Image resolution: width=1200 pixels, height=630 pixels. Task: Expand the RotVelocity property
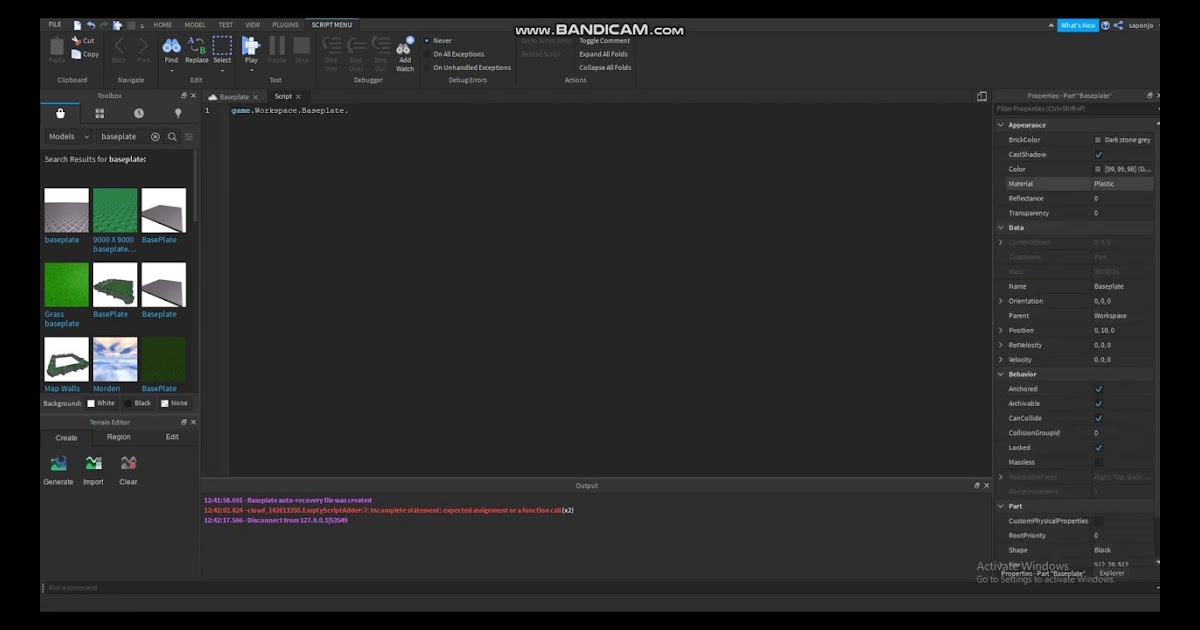tap(1001, 345)
